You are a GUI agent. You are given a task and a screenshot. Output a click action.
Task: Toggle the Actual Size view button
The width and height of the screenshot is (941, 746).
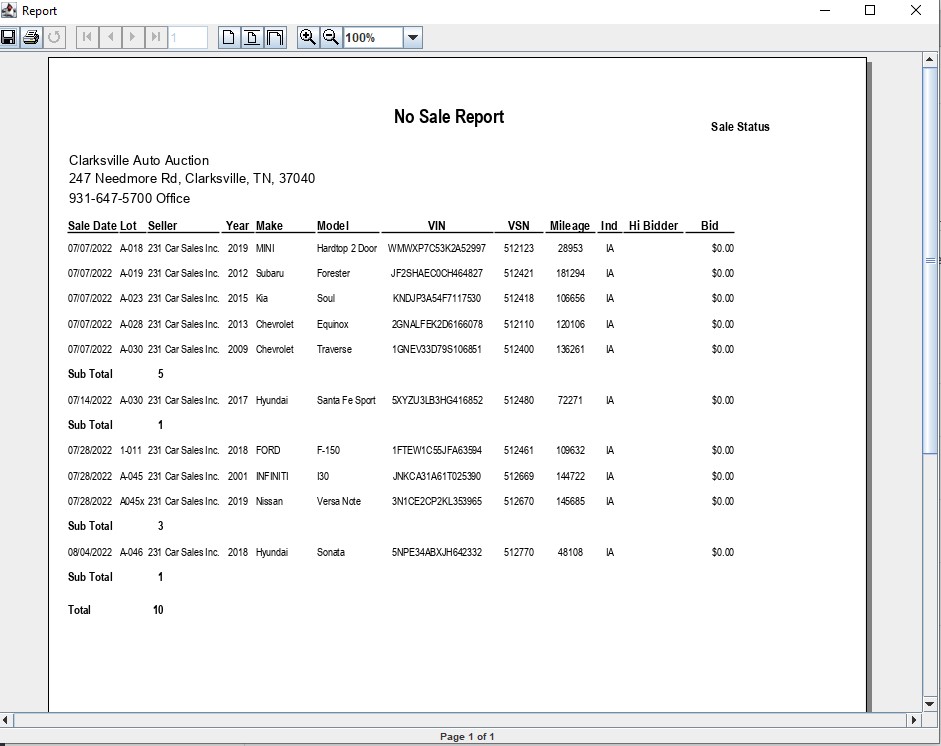click(x=229, y=38)
